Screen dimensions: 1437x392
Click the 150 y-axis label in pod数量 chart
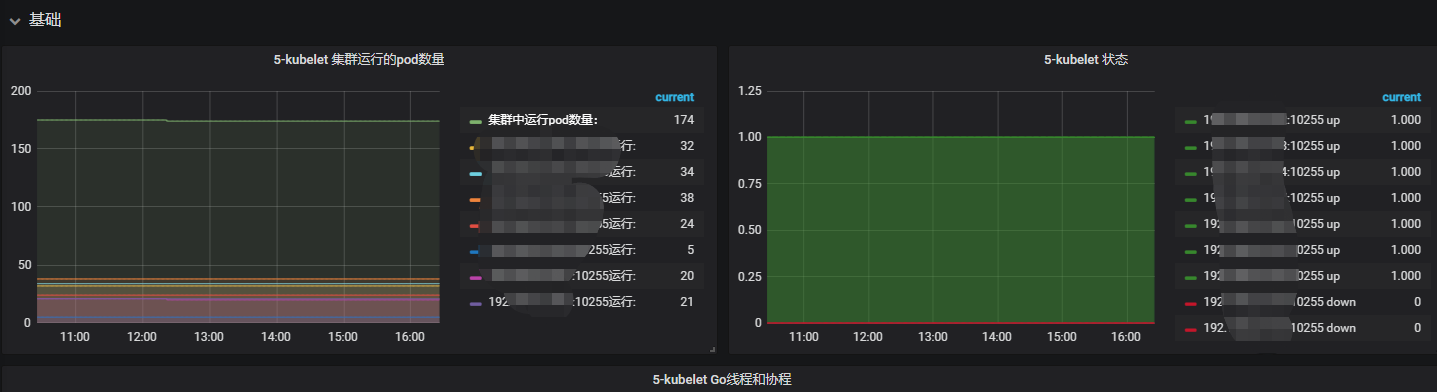pyautogui.click(x=21, y=149)
